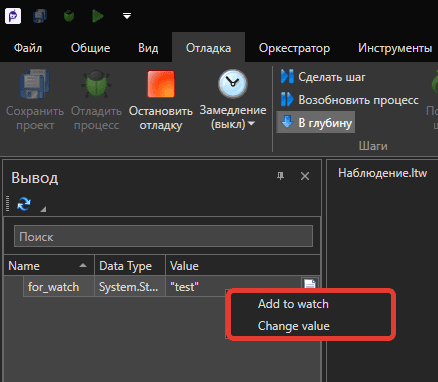Close the Вывод panel
The height and width of the screenshot is (382, 438).
305,176
